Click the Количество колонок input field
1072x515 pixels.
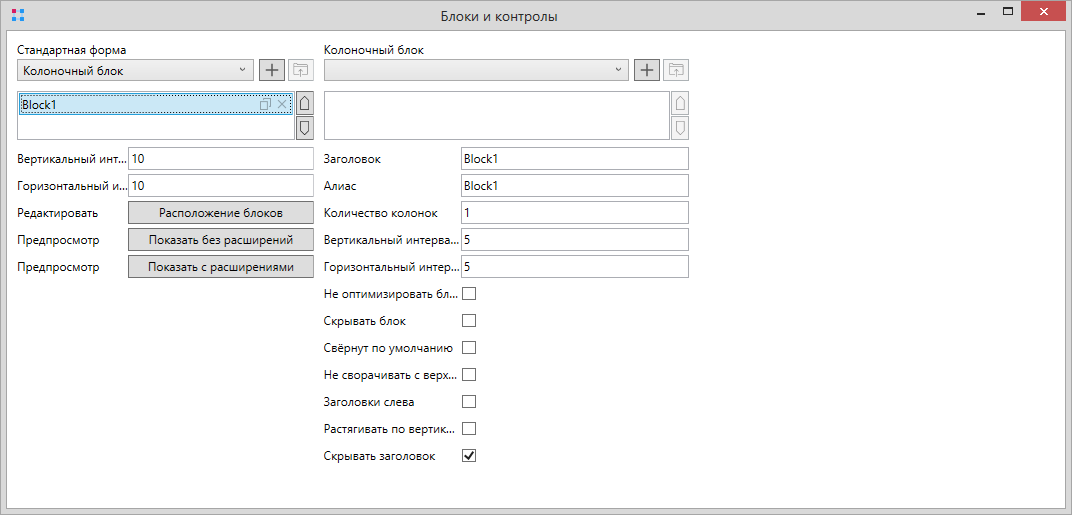click(574, 213)
